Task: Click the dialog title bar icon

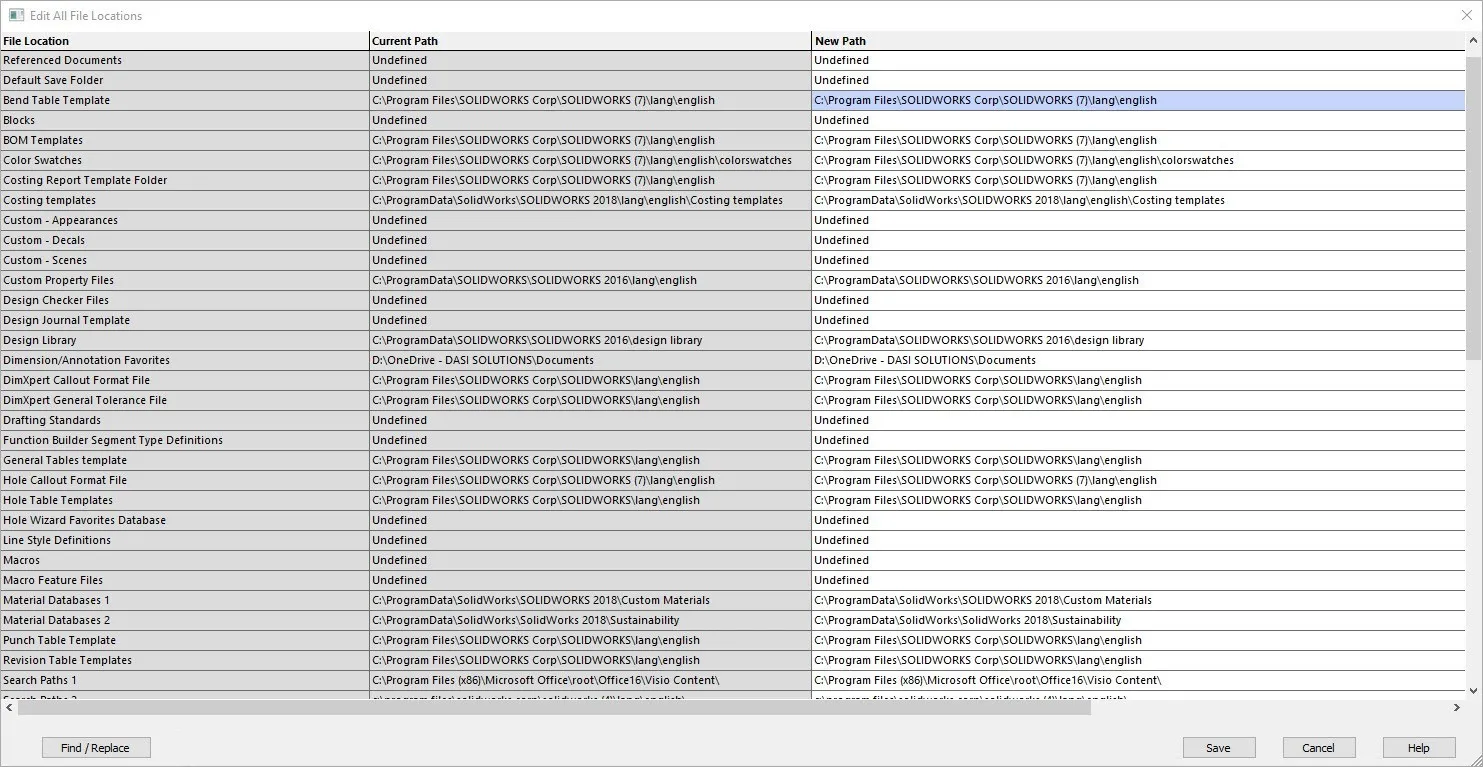Action: [16, 15]
